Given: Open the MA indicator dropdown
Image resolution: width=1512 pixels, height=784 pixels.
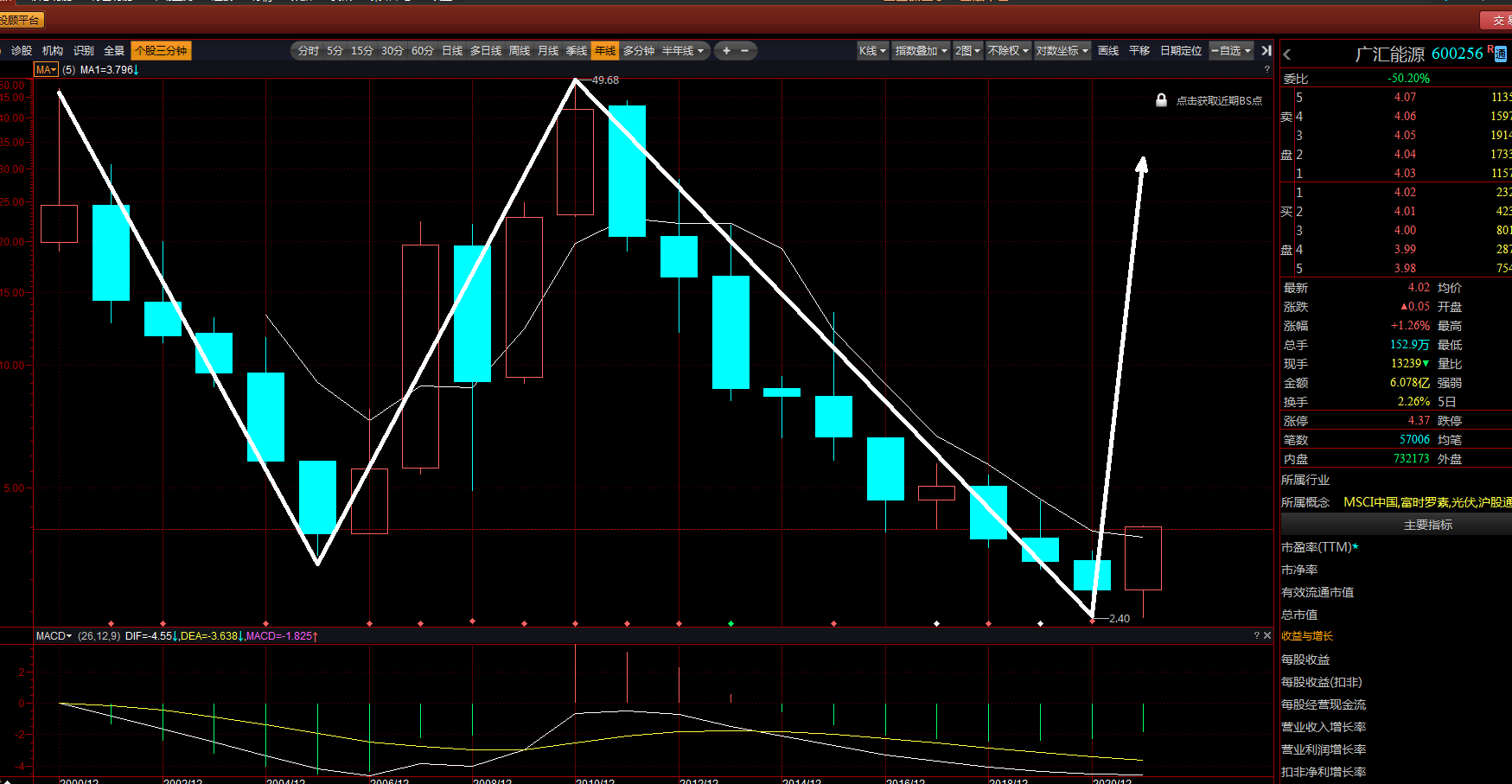Looking at the screenshot, I should 46,69.
